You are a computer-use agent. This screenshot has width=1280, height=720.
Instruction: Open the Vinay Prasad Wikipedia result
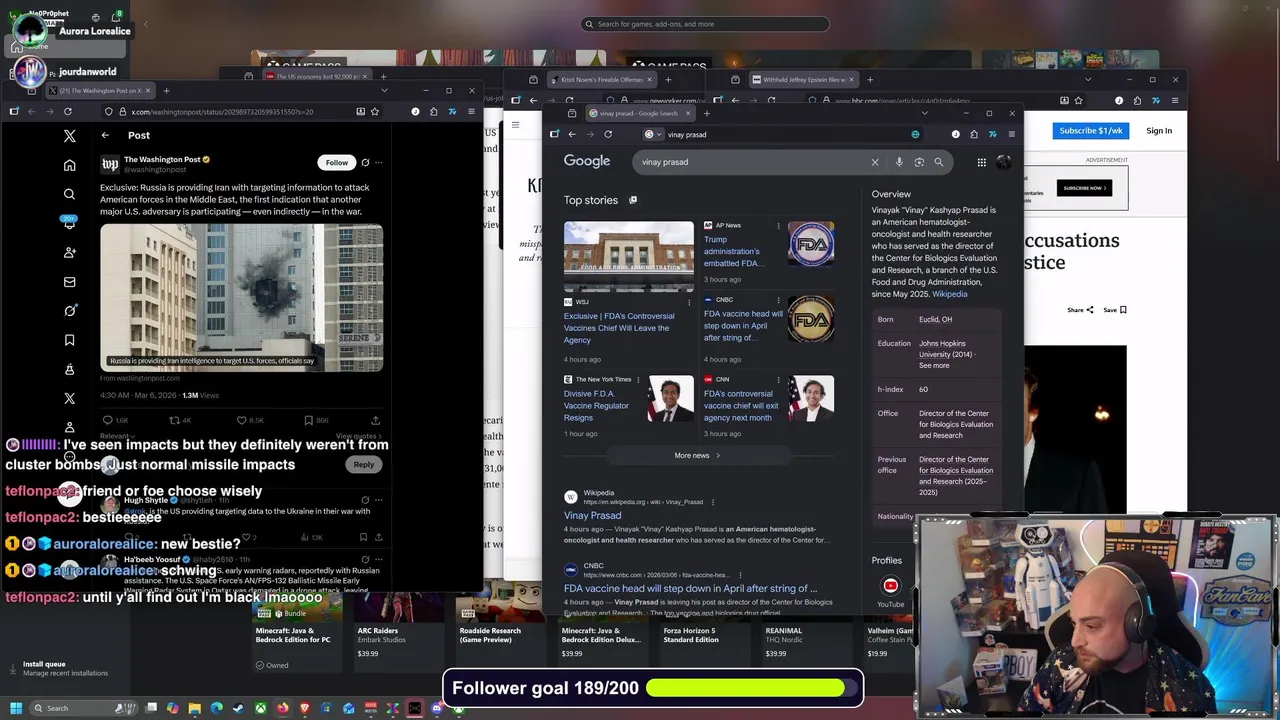pyautogui.click(x=592, y=515)
